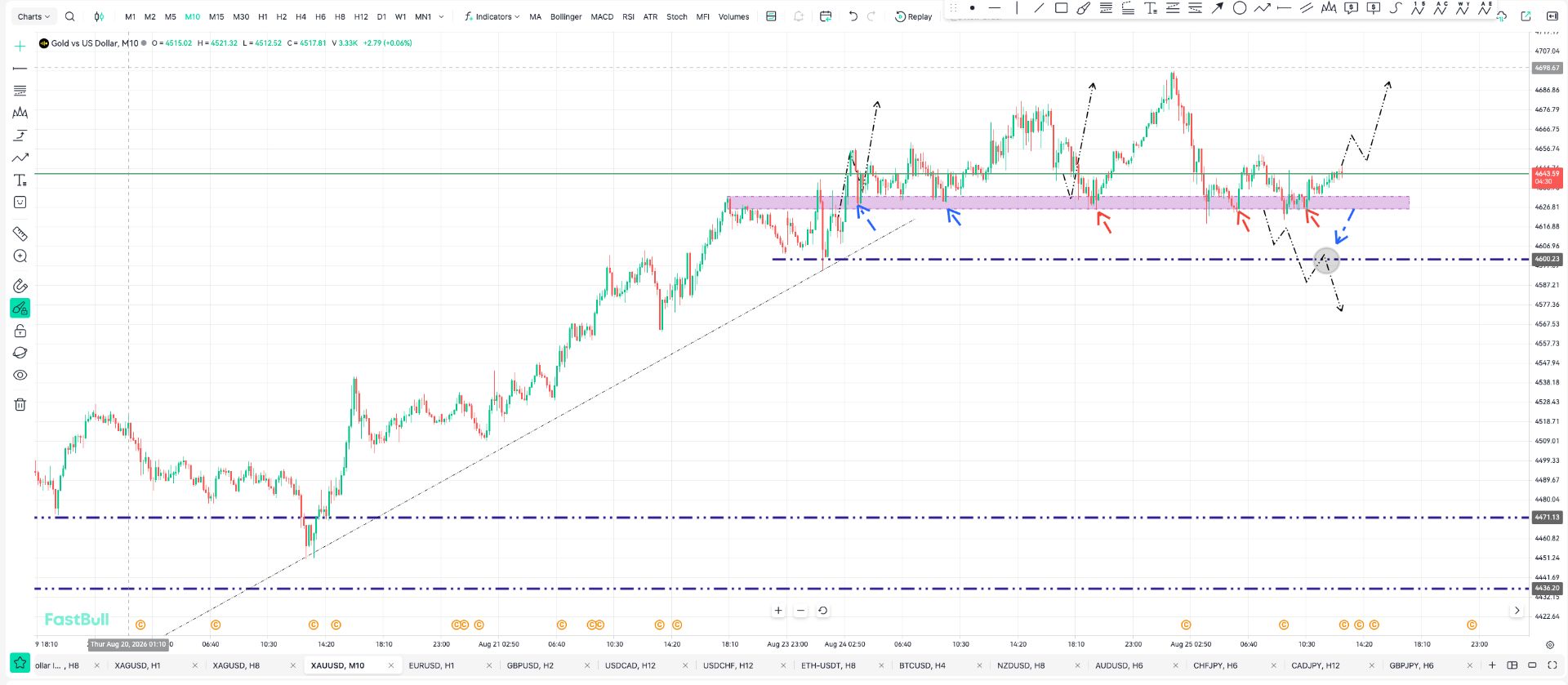This screenshot has height=685, width=1568.
Task: Delete all drawings with trash icon
Action: [20, 404]
